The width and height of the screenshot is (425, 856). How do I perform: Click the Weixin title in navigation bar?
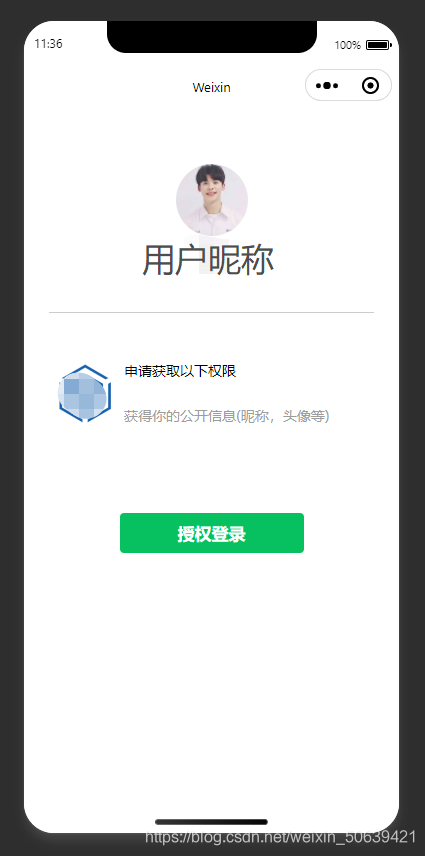[x=212, y=87]
